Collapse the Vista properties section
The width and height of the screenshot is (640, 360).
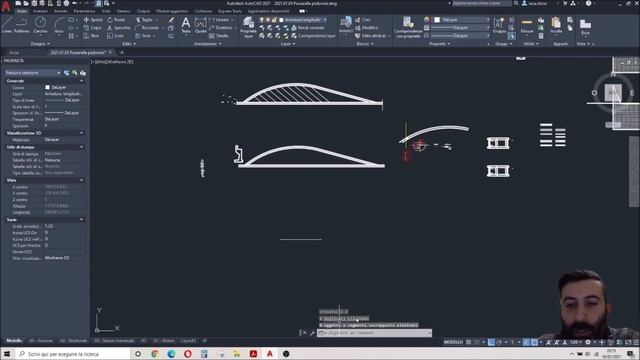[82, 180]
